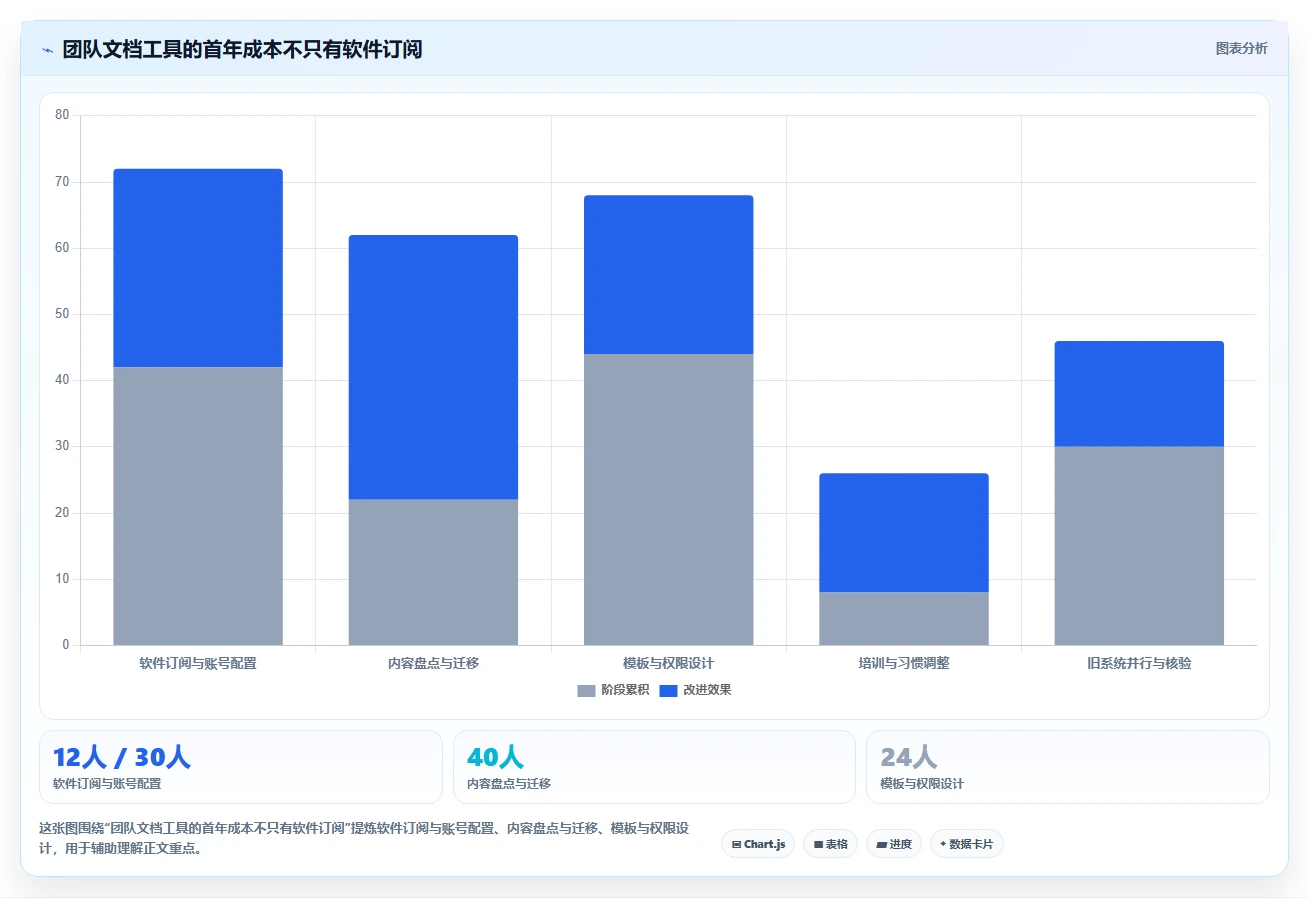
Task: Click the blue bar segment of 培训与习惯调整
Action: coord(904,533)
